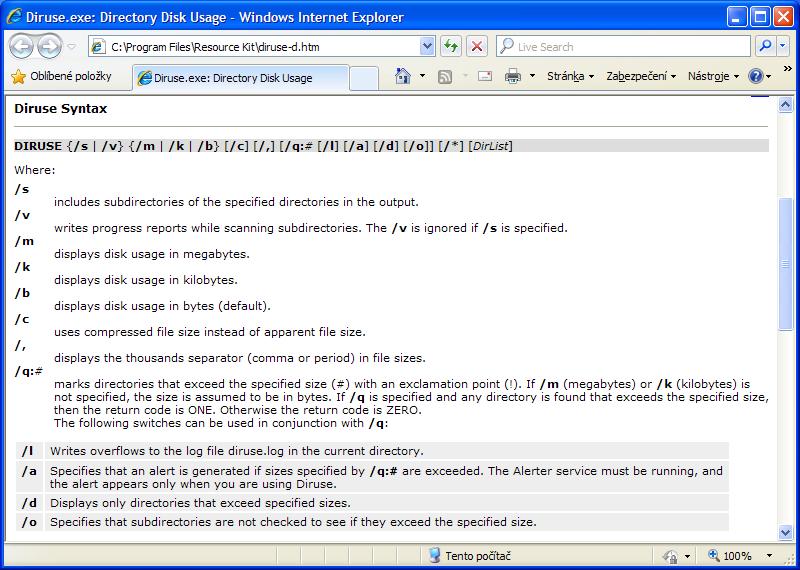Click the red Stop loading icon
This screenshot has width=800, height=570.
[x=477, y=47]
